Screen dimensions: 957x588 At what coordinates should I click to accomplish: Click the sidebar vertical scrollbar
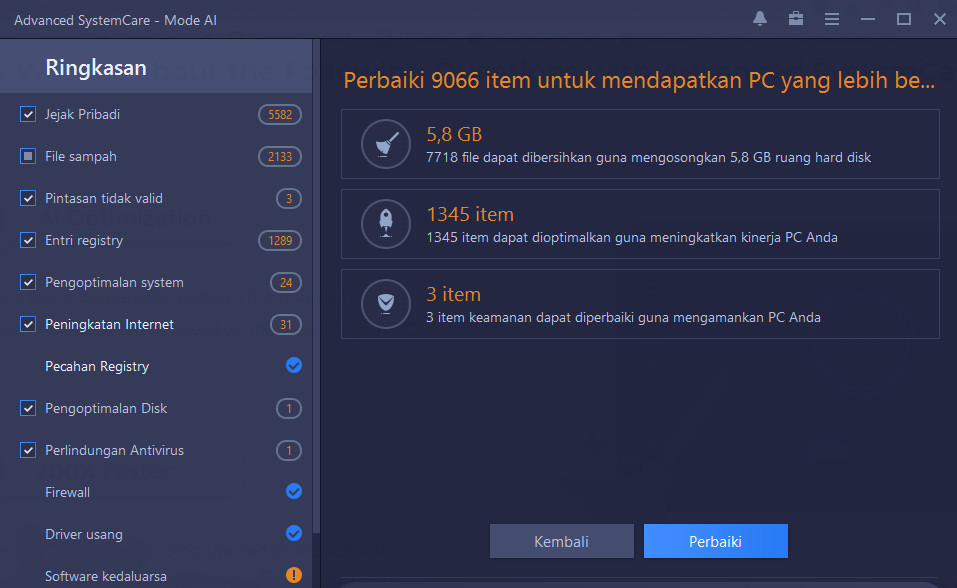pos(316,287)
